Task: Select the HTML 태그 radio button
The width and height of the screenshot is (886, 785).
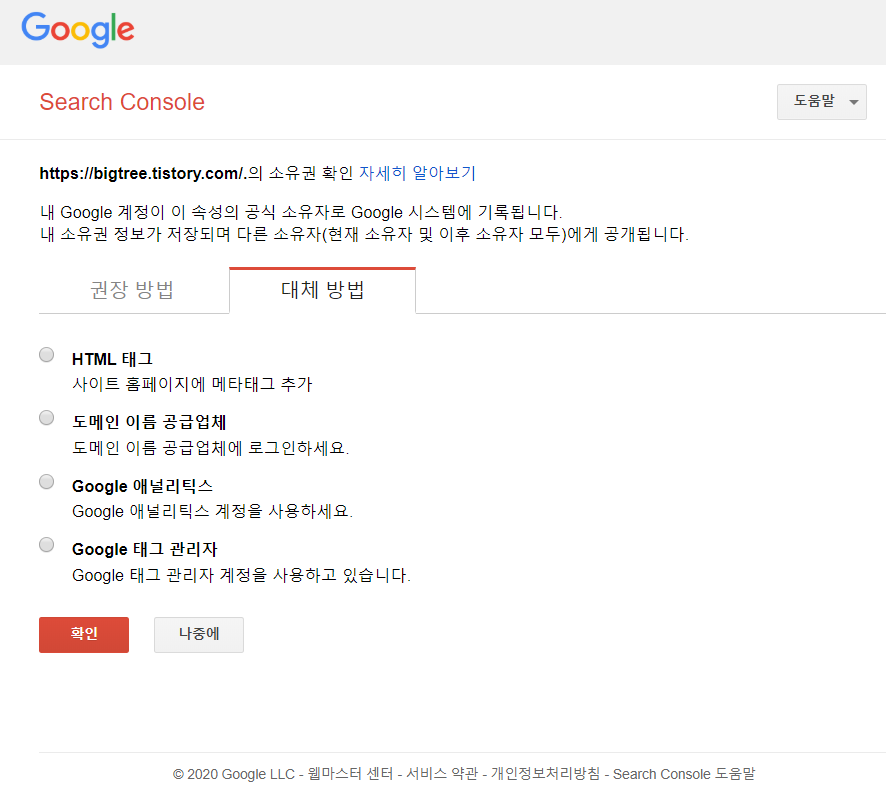Action: [x=46, y=355]
